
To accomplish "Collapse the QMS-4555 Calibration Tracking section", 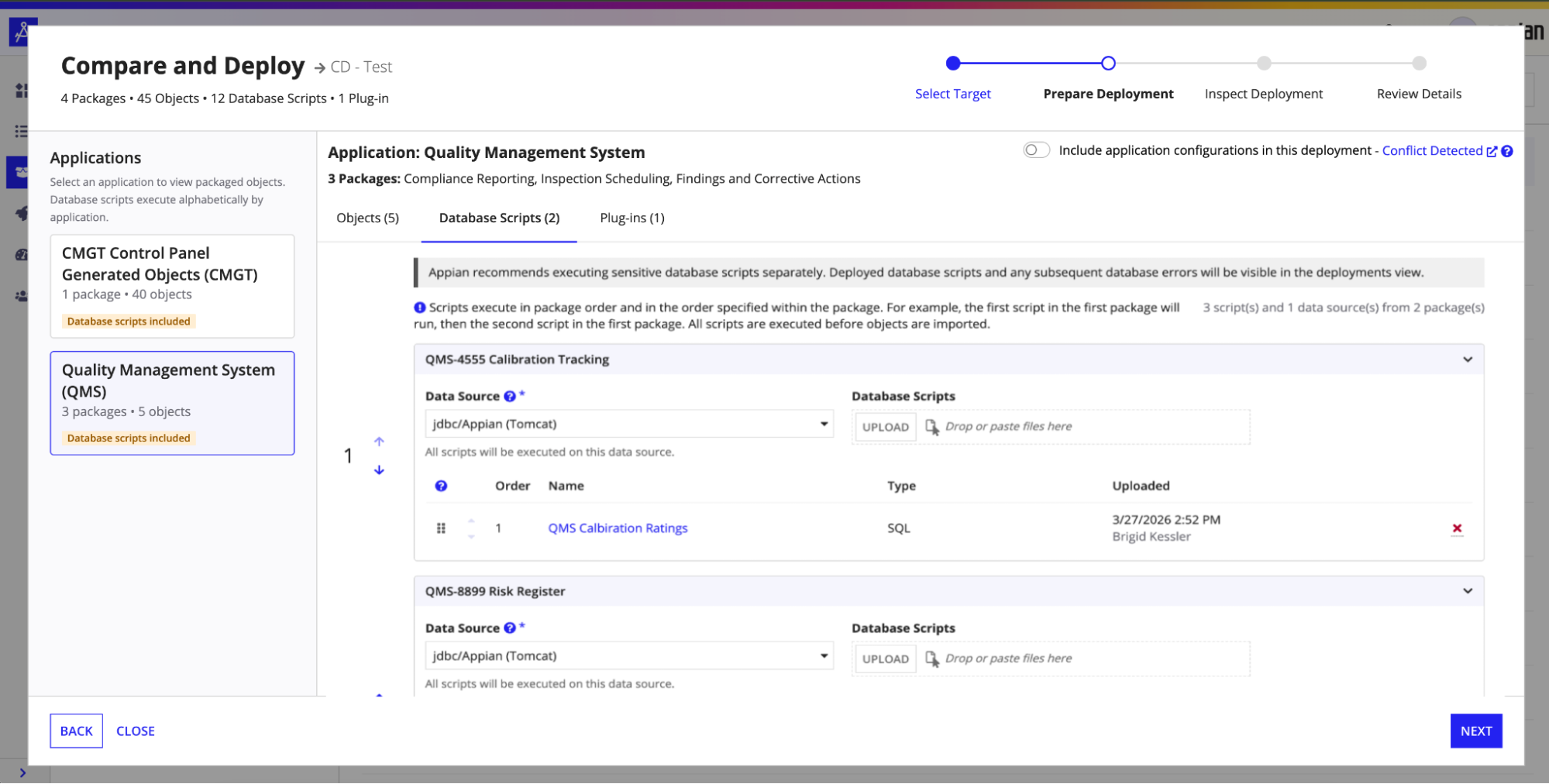I will [x=1468, y=359].
